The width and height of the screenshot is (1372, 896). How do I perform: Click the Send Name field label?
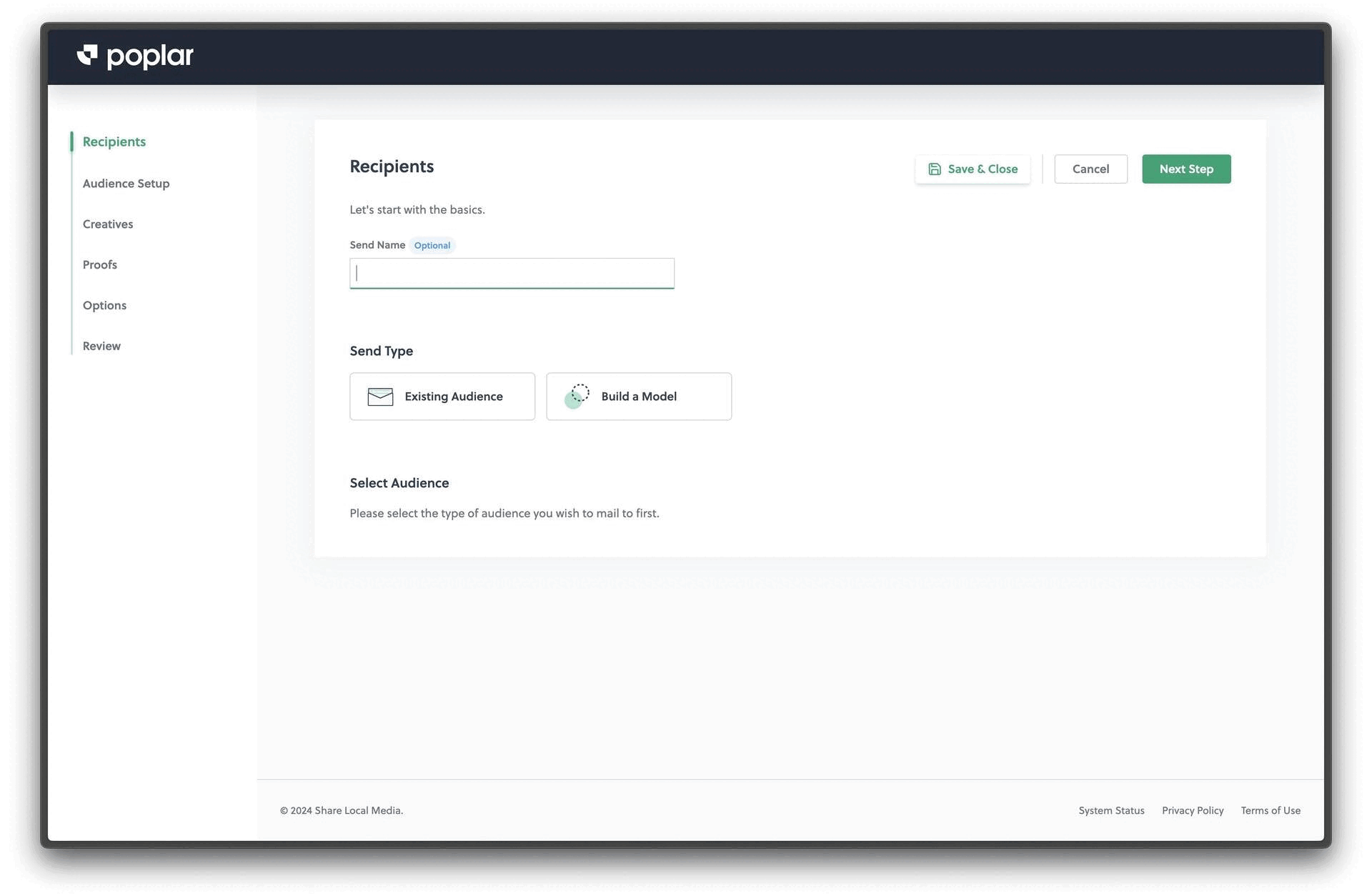(x=377, y=245)
